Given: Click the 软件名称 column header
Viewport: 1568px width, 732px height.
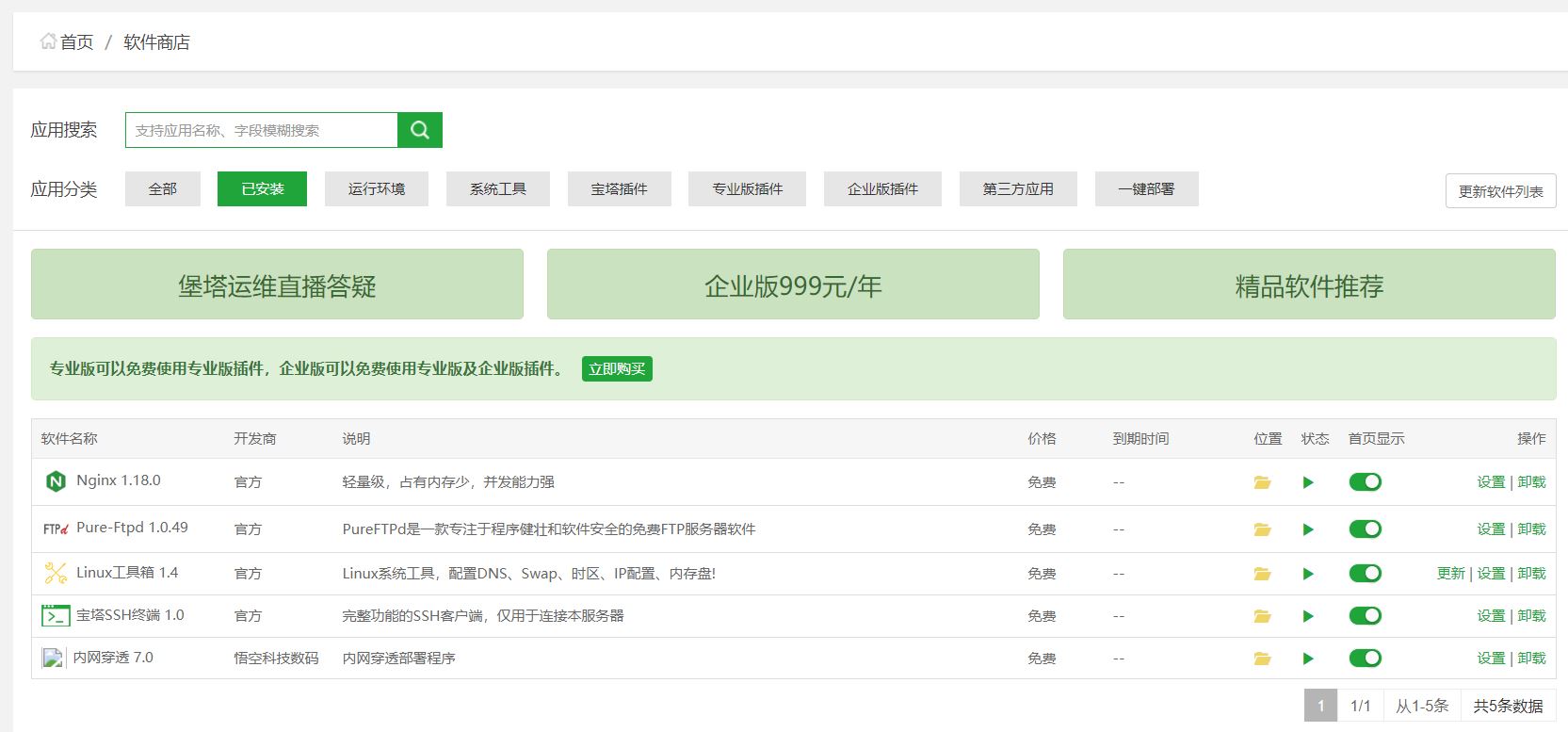Looking at the screenshot, I should pos(69,439).
